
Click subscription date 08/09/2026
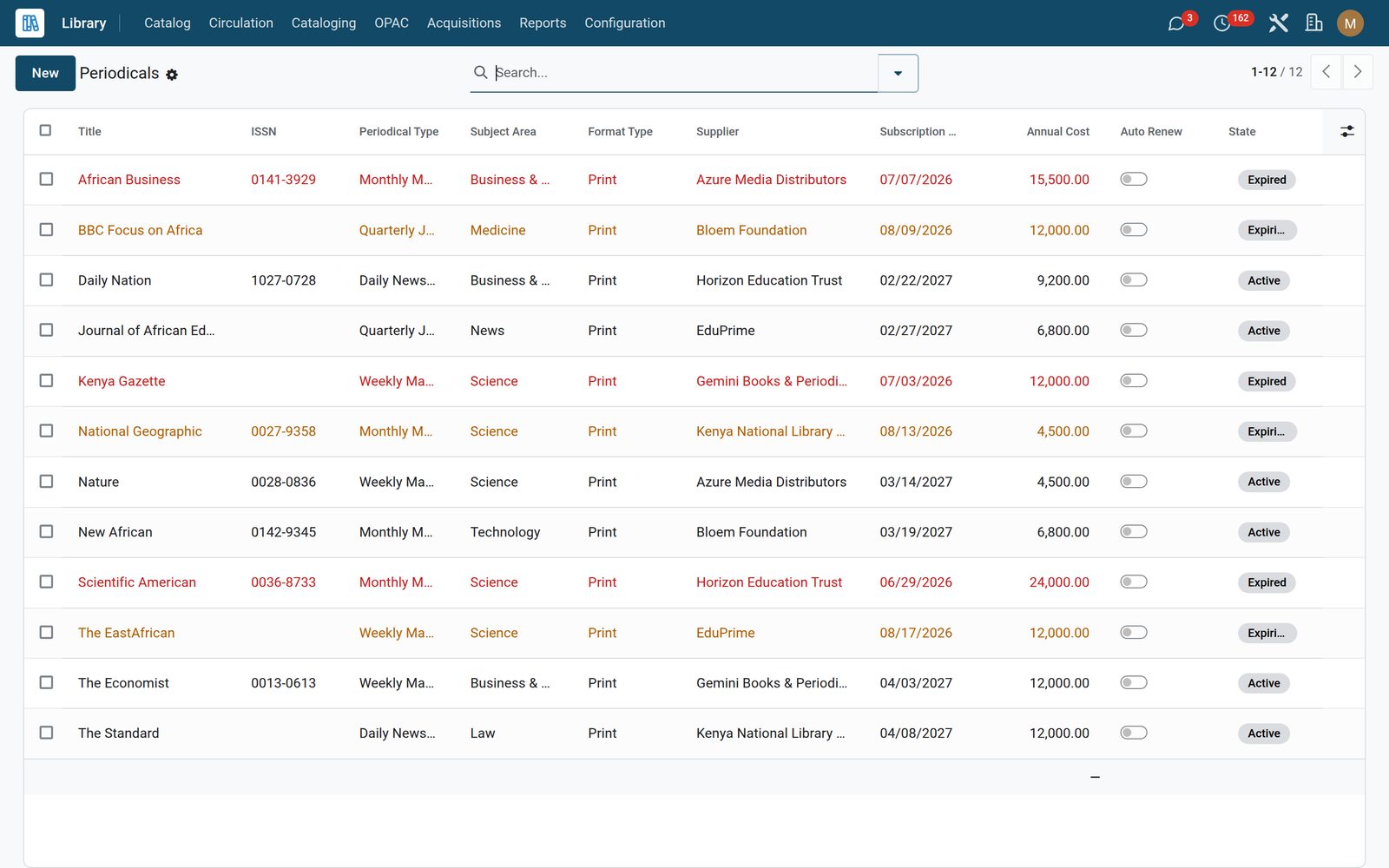(x=915, y=230)
